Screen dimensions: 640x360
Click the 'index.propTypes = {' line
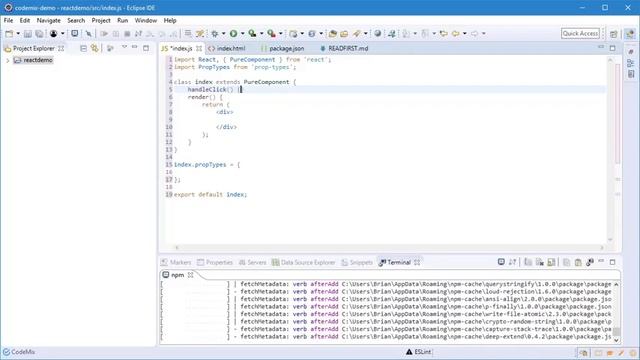207,164
